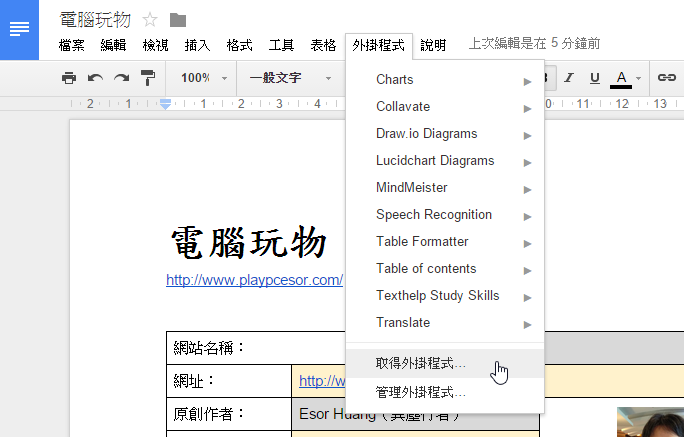Open the http:// link in the 網址 row
The height and width of the screenshot is (437, 684).
(x=322, y=381)
